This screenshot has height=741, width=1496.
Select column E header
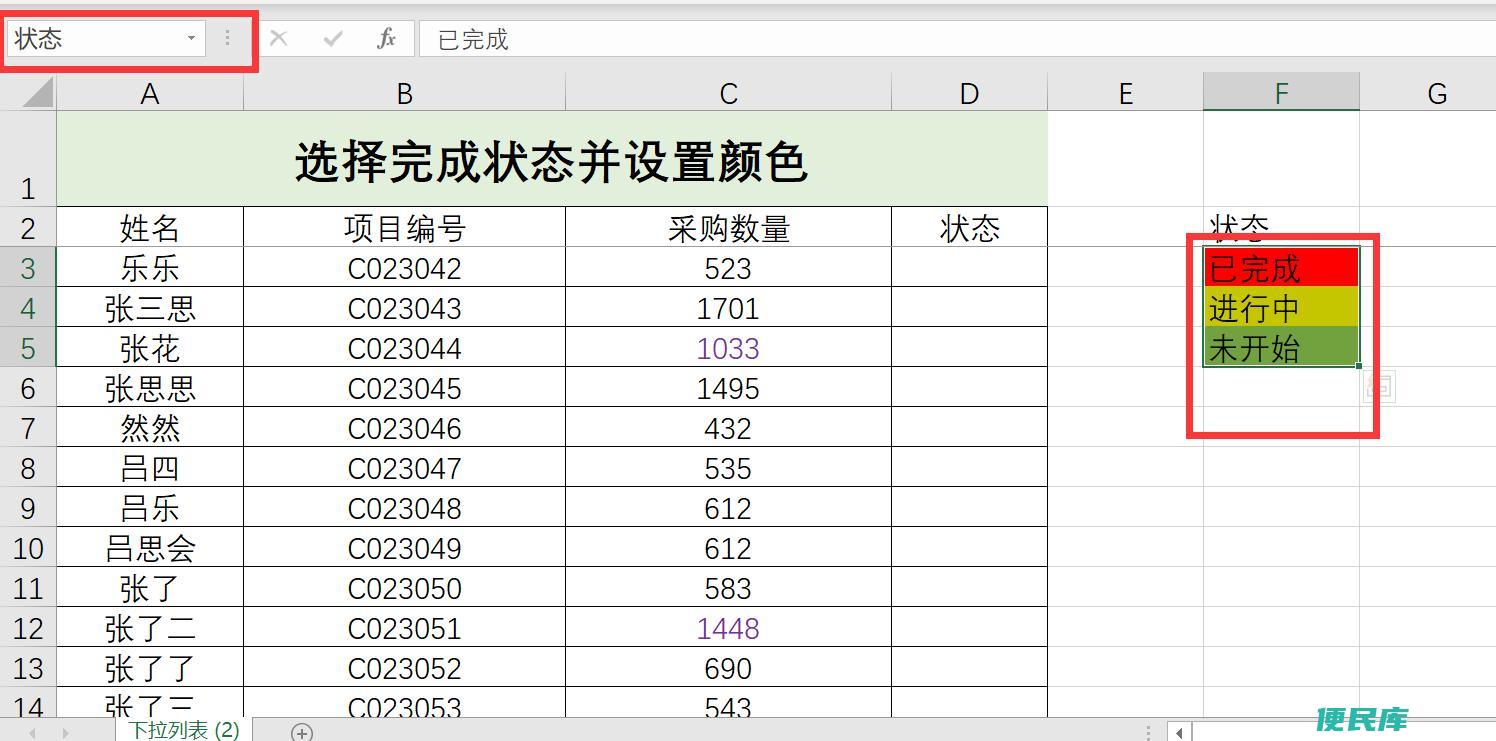[1125, 93]
